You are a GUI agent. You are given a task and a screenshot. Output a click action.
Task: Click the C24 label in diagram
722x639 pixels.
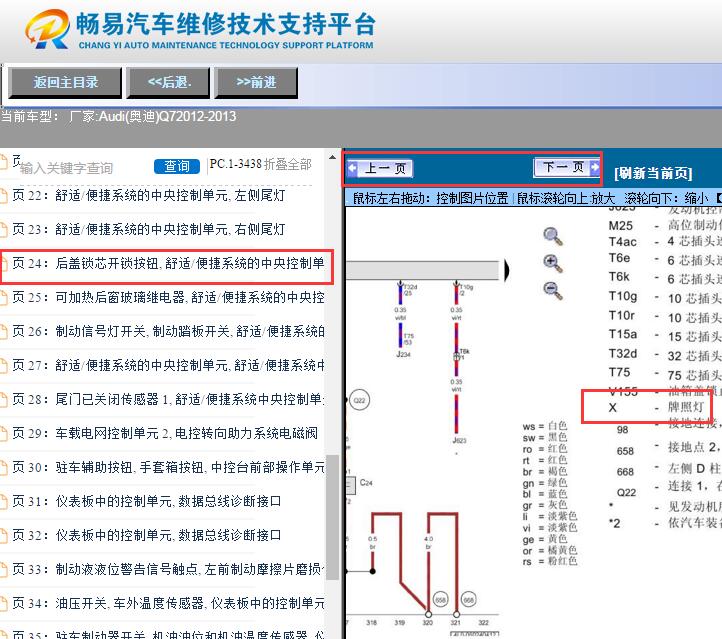point(366,482)
